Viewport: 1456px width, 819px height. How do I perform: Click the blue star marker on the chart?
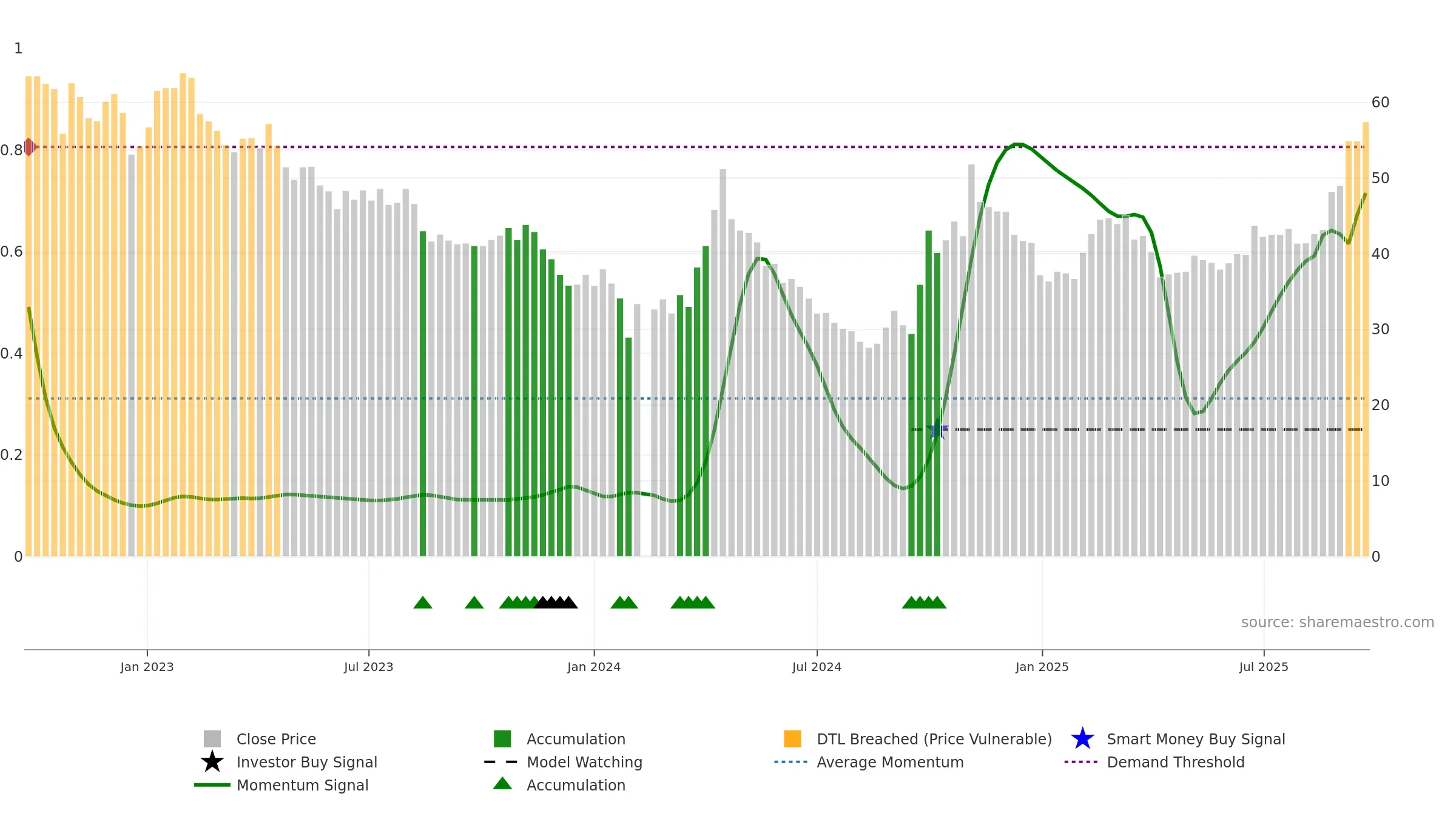[937, 429]
